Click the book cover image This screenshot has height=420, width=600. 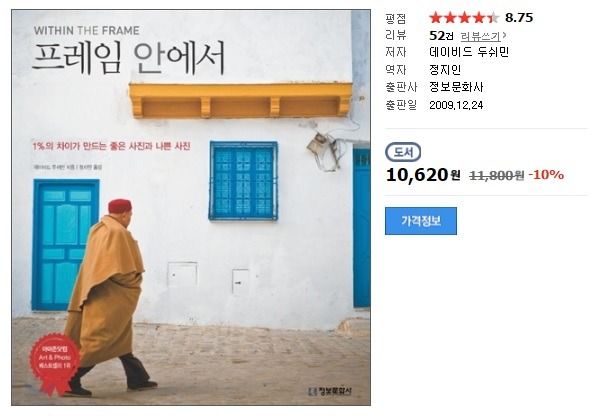tap(191, 207)
